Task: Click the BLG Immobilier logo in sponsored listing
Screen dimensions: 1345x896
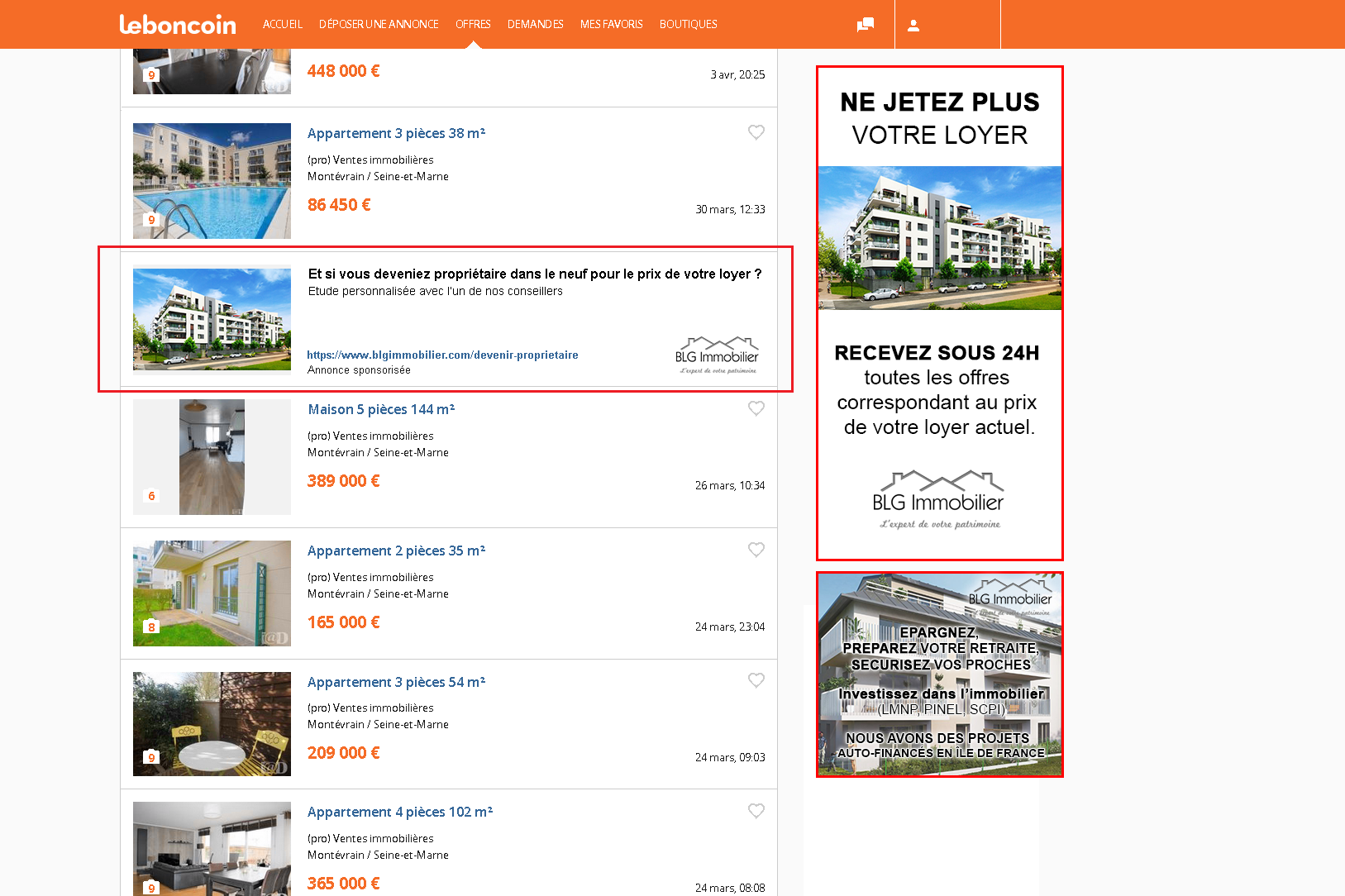Action: pyautogui.click(x=717, y=355)
